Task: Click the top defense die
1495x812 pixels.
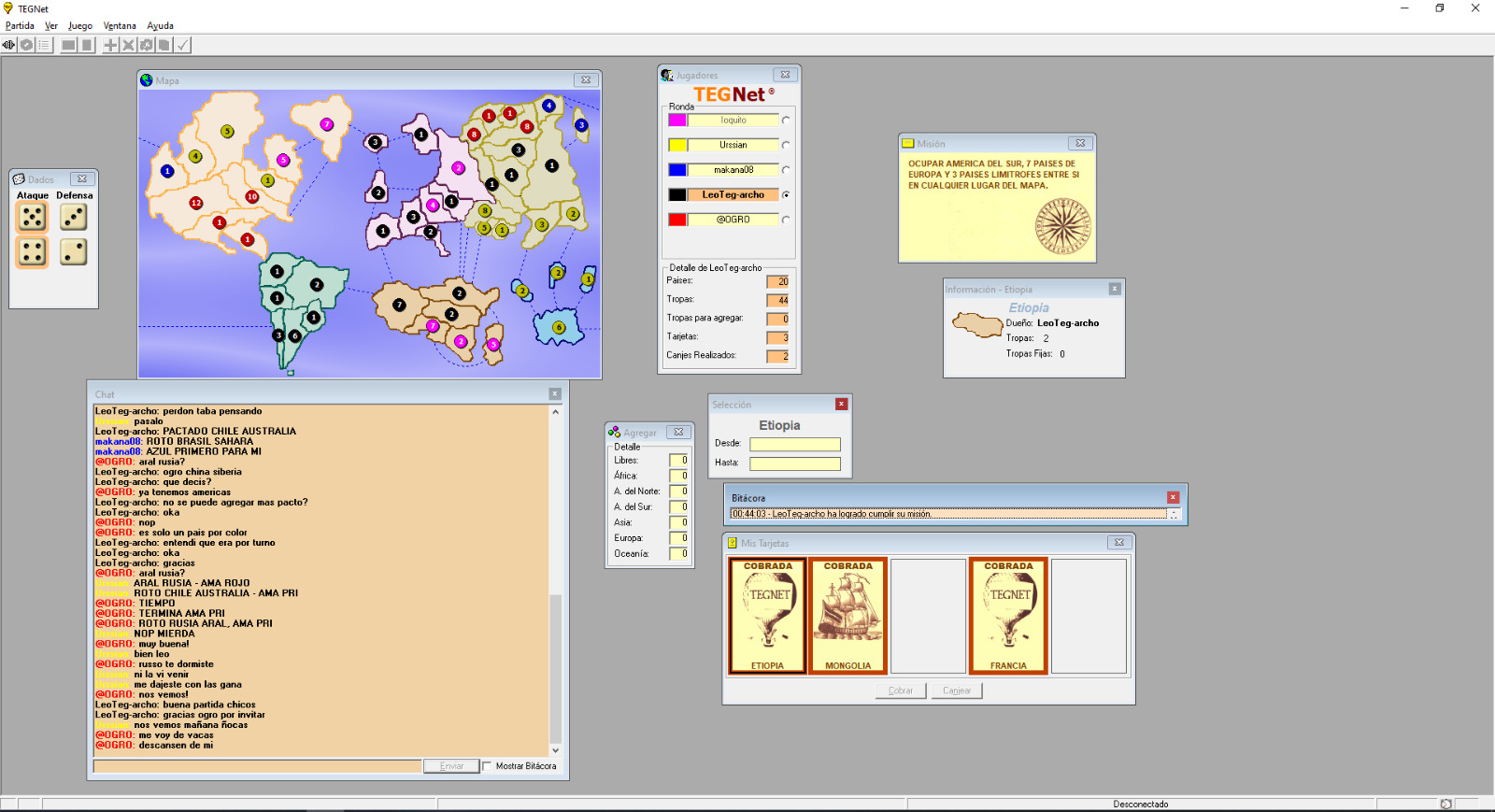Action: pos(74,218)
